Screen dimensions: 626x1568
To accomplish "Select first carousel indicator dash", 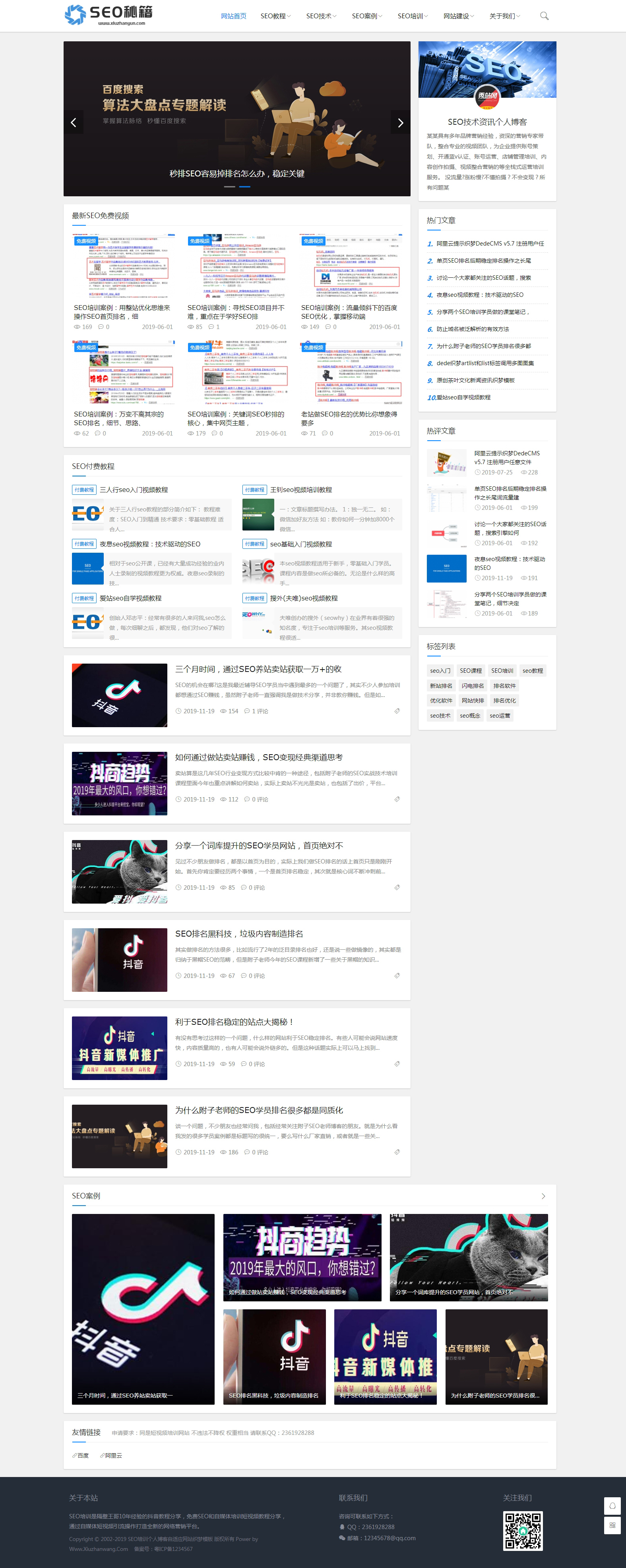I will (x=230, y=186).
